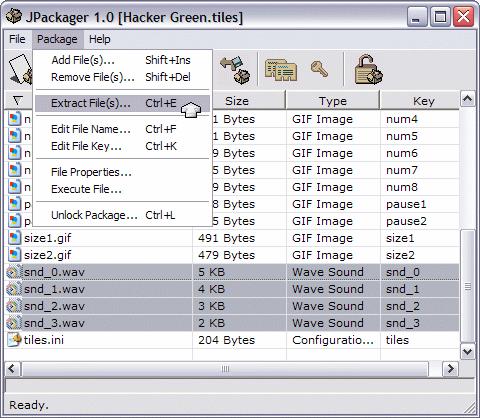Click the extract-files toolbar icon with arrow and box
Screen dimensions: 480x418
tap(235, 69)
